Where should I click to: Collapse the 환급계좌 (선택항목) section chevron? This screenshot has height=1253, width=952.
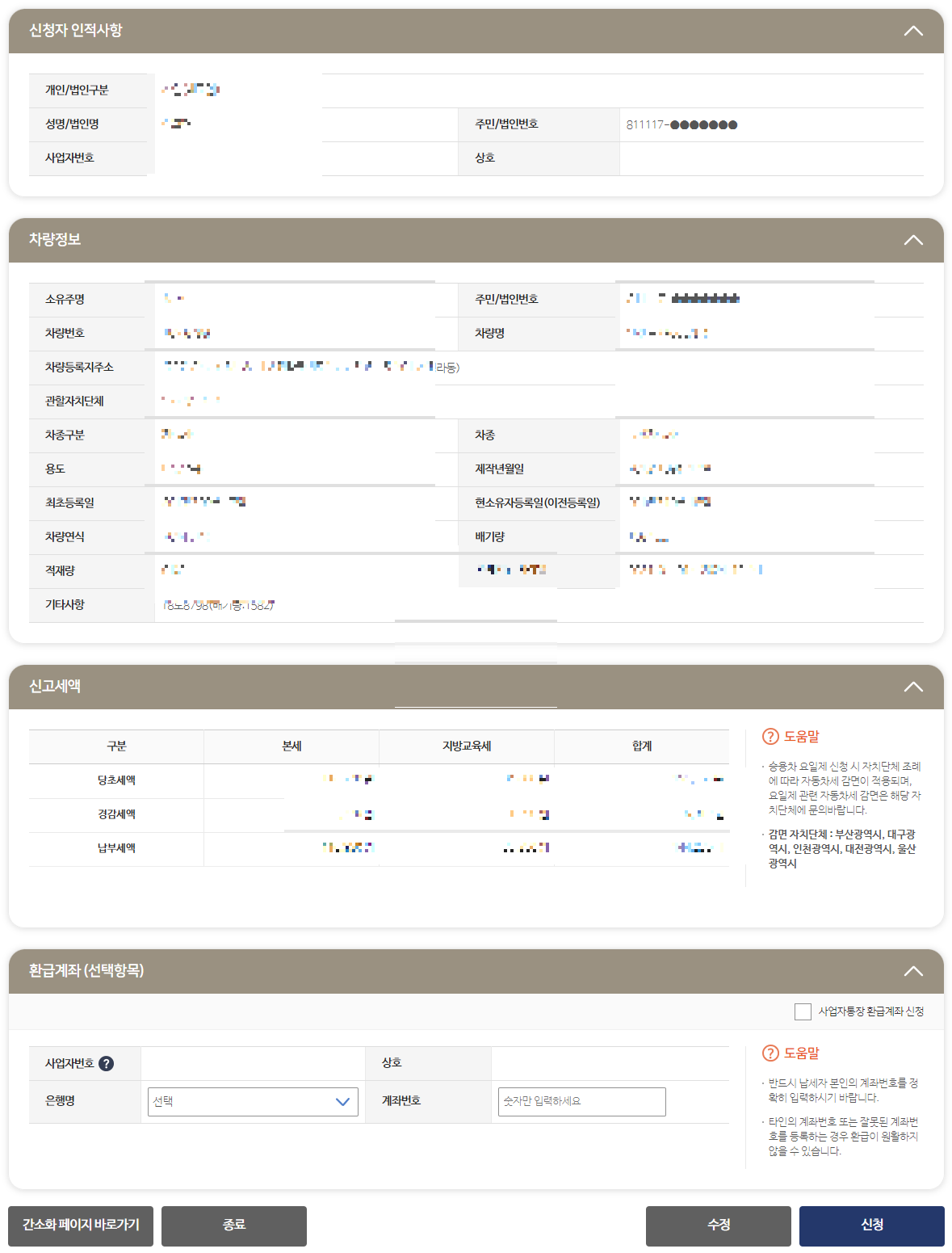tap(913, 971)
